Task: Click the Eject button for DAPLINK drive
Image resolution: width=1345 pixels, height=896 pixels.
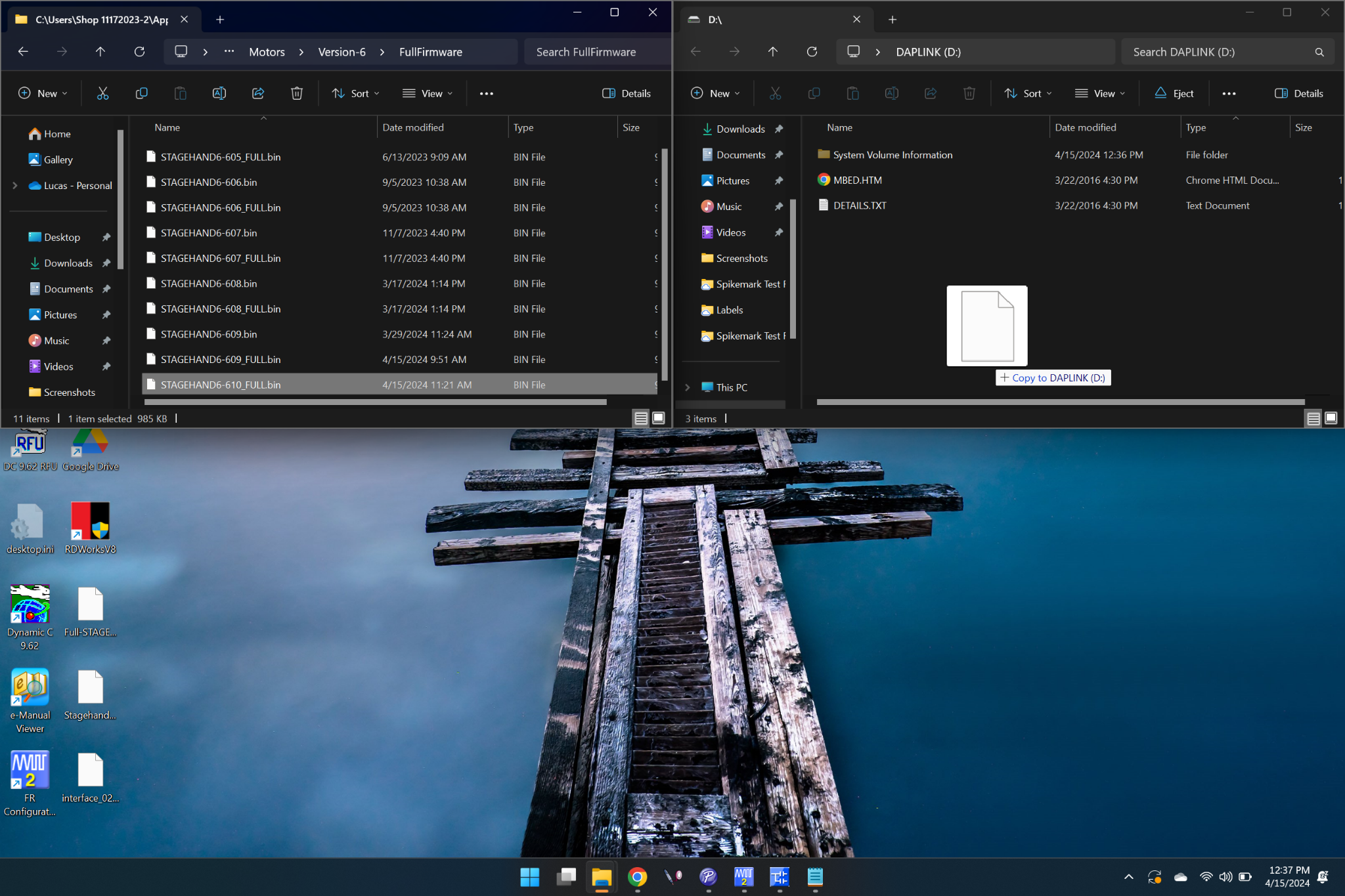Action: click(1174, 93)
